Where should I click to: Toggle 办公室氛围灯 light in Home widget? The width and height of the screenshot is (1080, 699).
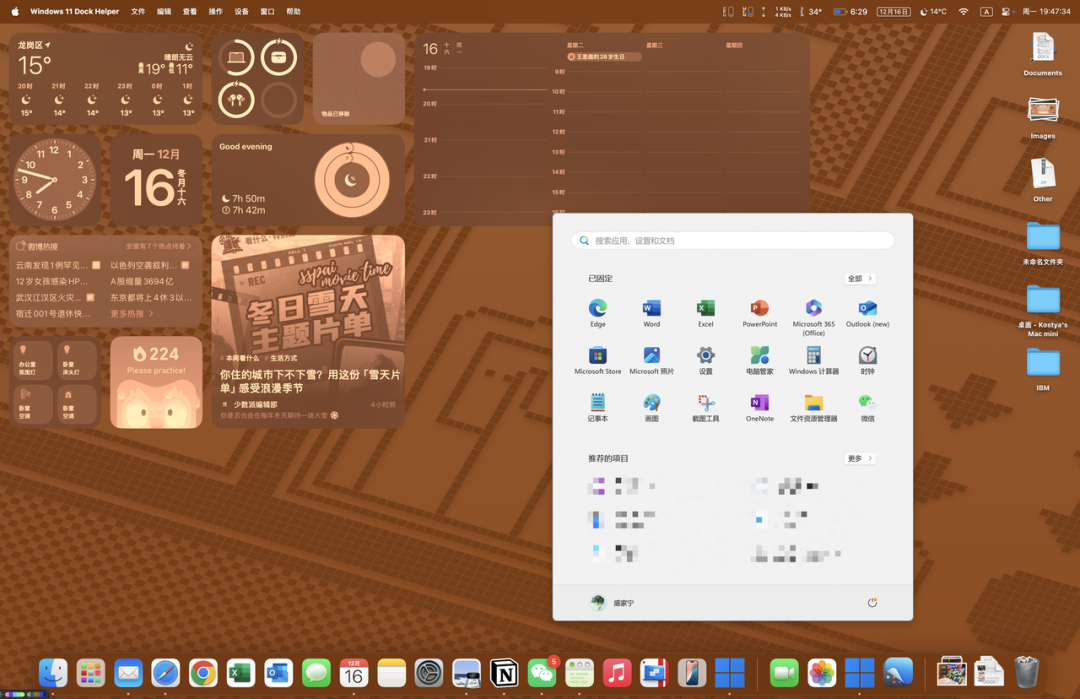pos(32,359)
